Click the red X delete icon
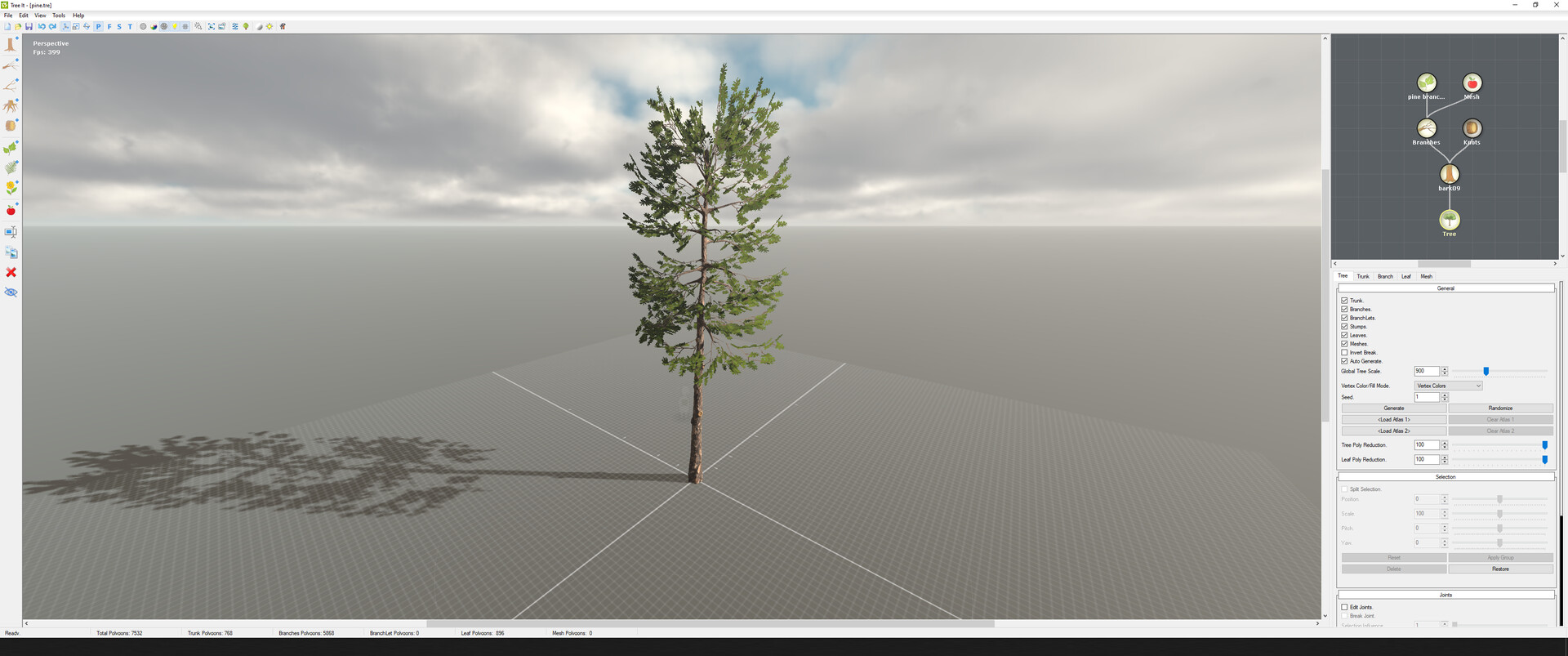 tap(11, 272)
